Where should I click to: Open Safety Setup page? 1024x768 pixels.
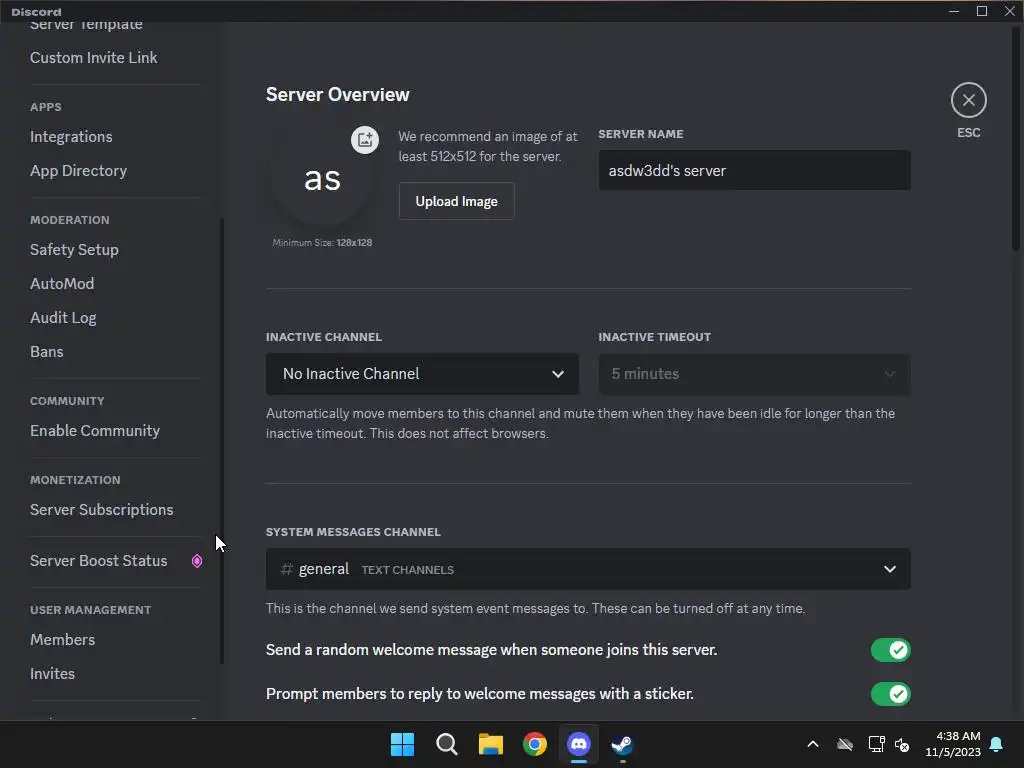point(74,249)
